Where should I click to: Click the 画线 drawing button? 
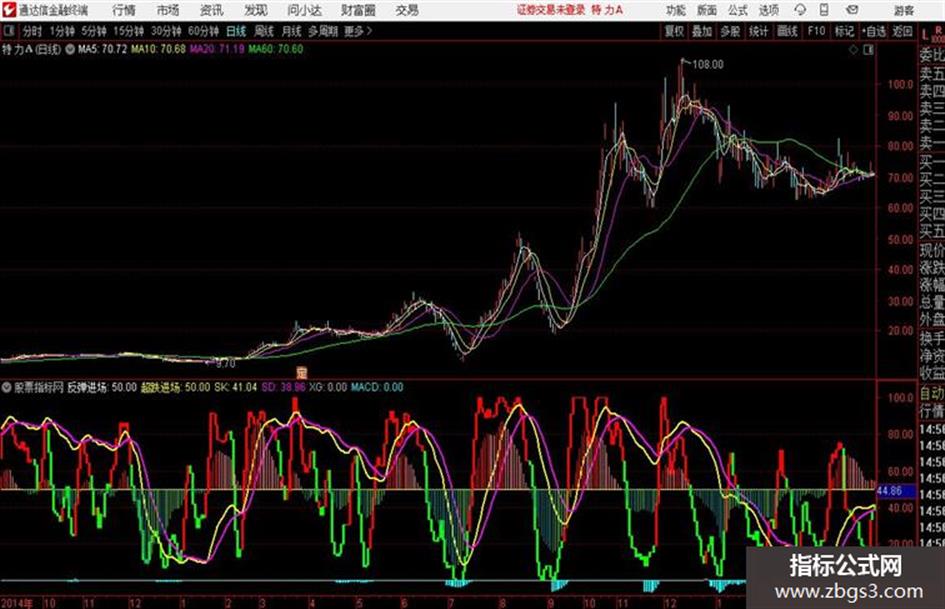(x=788, y=31)
